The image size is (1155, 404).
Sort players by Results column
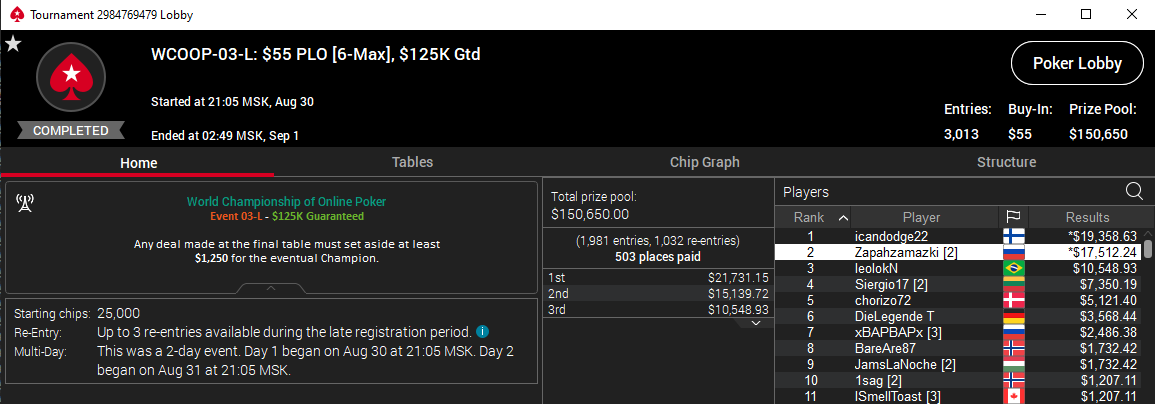pyautogui.click(x=1087, y=217)
